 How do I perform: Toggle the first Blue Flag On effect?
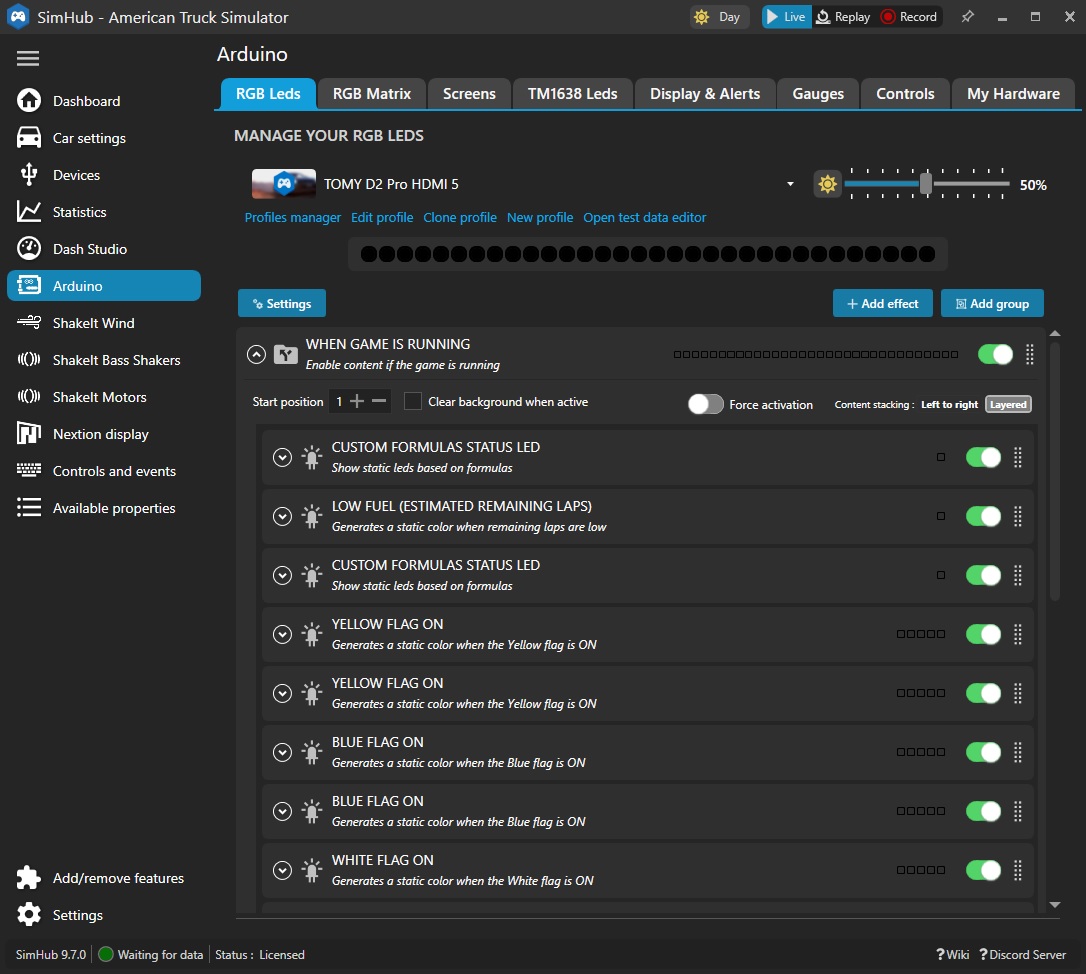pos(983,752)
